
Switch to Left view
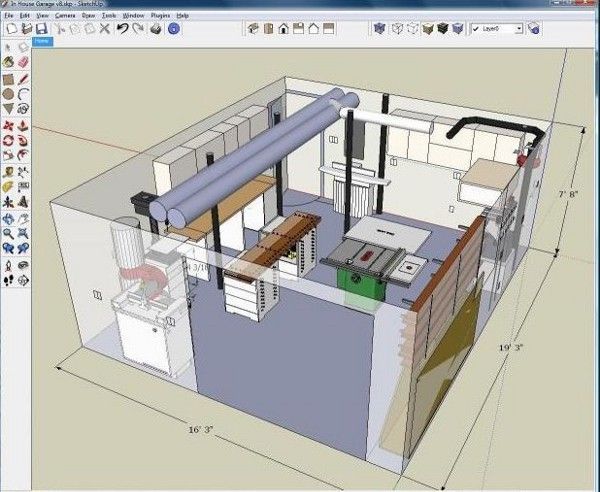pos(329,29)
